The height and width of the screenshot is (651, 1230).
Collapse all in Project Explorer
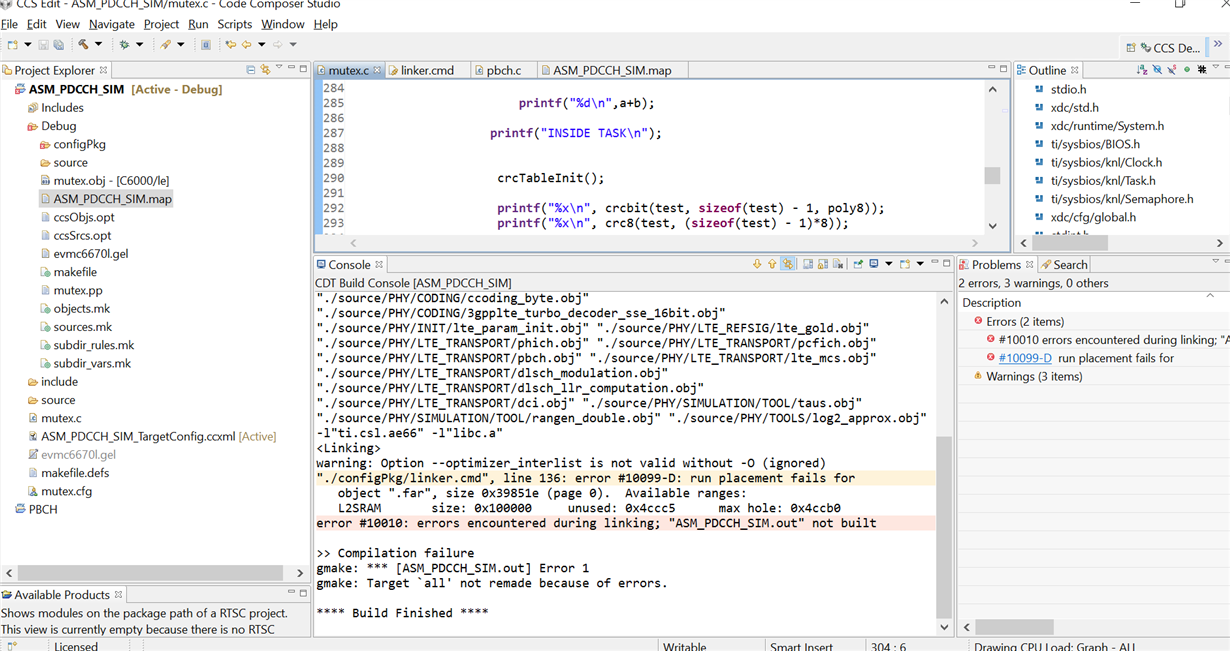251,70
